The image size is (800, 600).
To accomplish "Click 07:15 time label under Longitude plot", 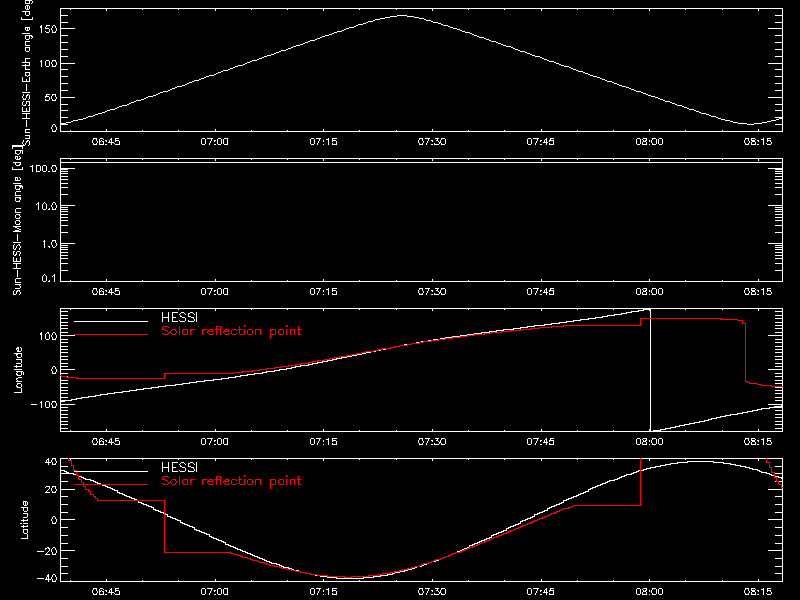I will pyautogui.click(x=323, y=442).
